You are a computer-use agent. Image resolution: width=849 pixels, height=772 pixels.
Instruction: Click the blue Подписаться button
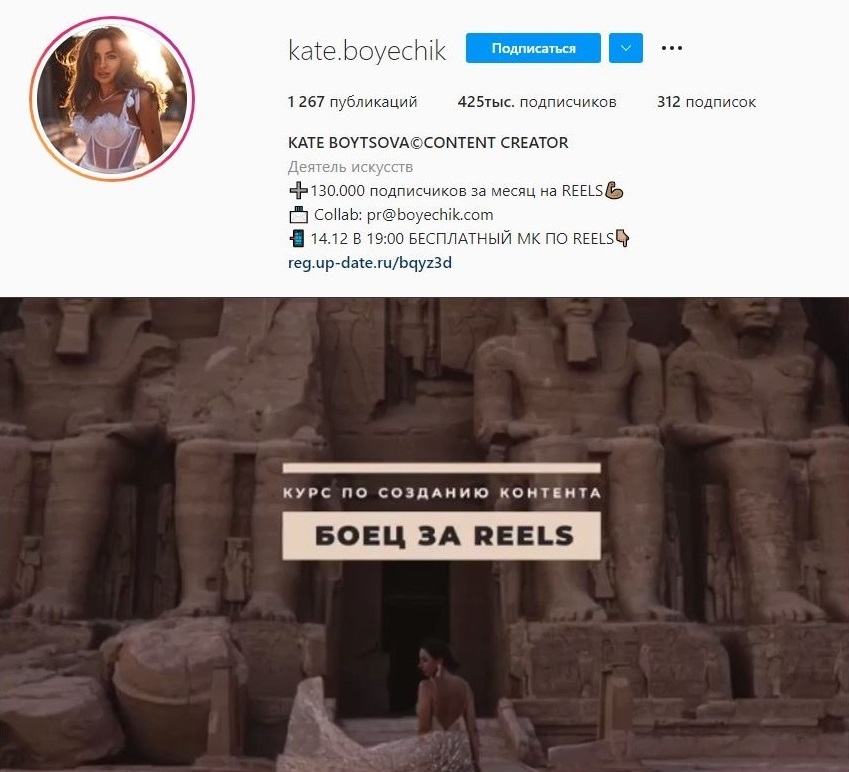click(533, 48)
